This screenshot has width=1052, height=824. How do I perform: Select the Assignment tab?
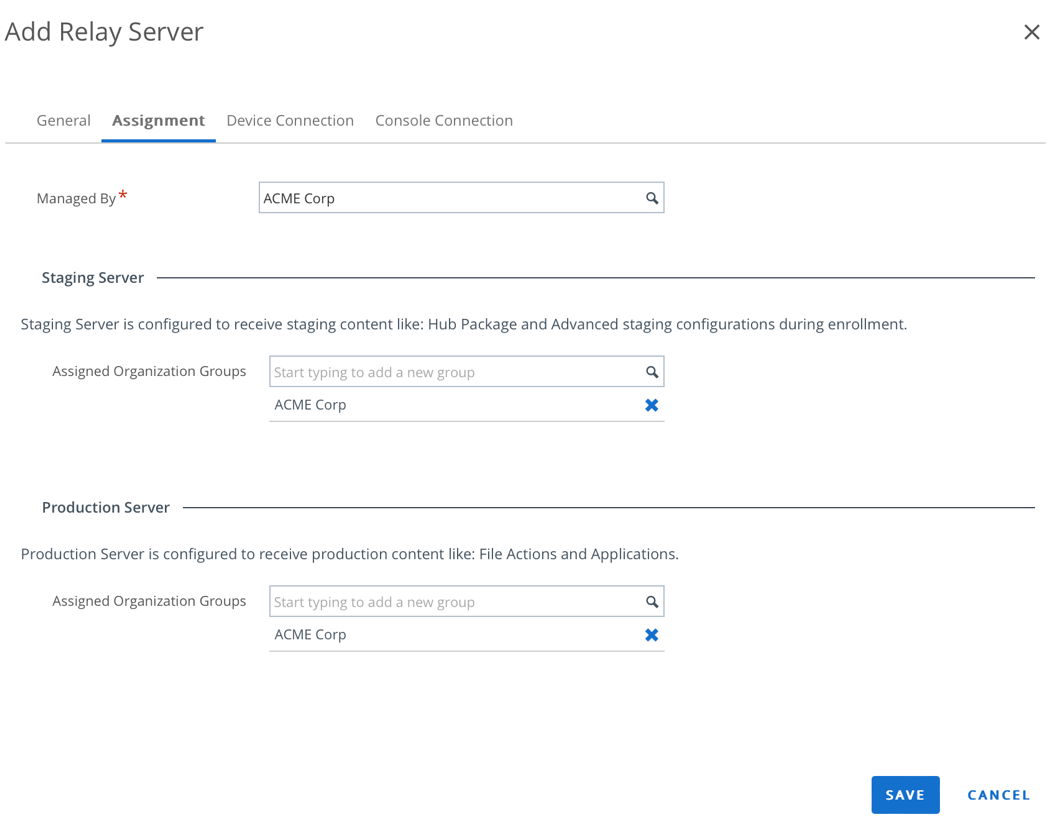(x=158, y=120)
